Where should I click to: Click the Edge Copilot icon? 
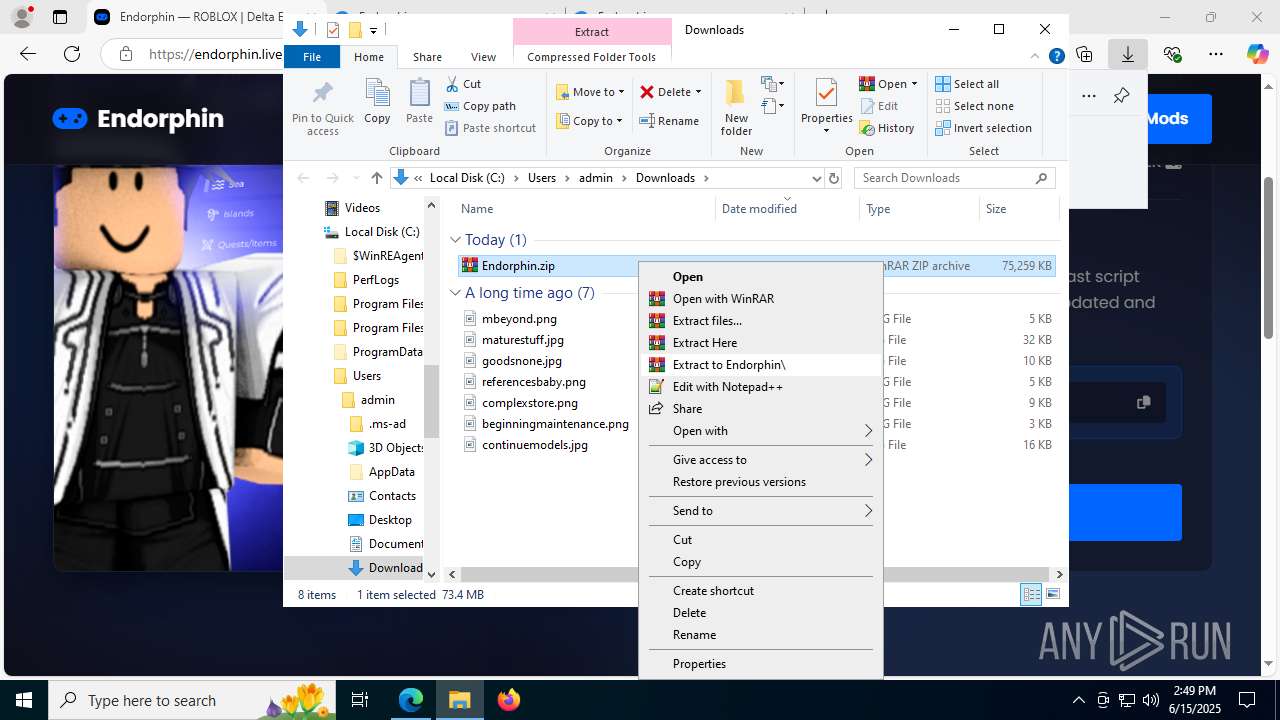[x=1257, y=54]
